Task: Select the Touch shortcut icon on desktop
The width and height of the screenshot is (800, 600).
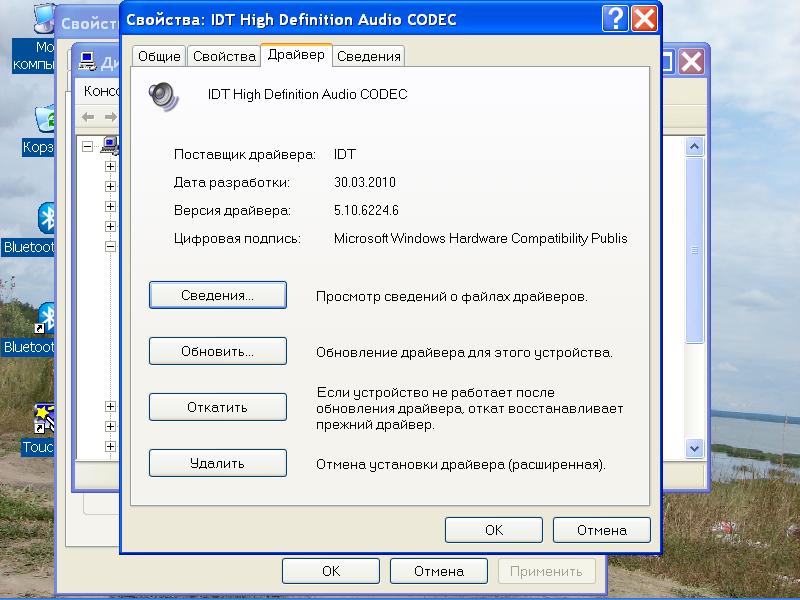Action: tap(42, 418)
